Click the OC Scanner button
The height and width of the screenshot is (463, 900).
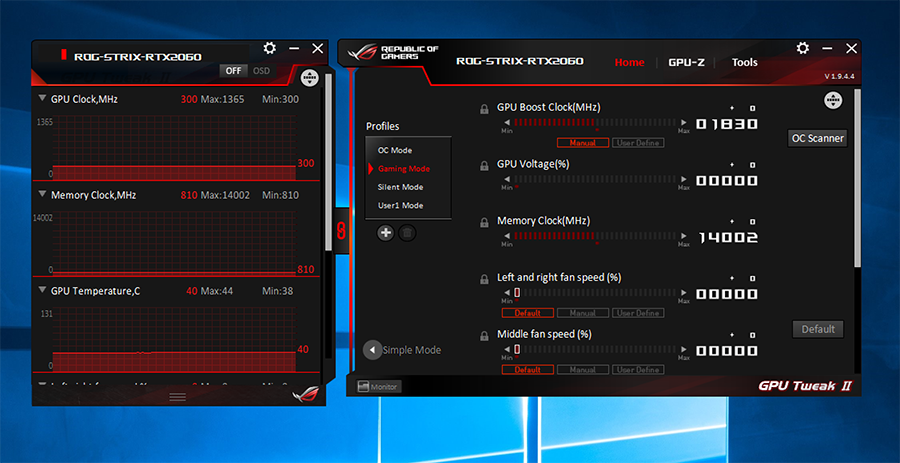tap(817, 138)
